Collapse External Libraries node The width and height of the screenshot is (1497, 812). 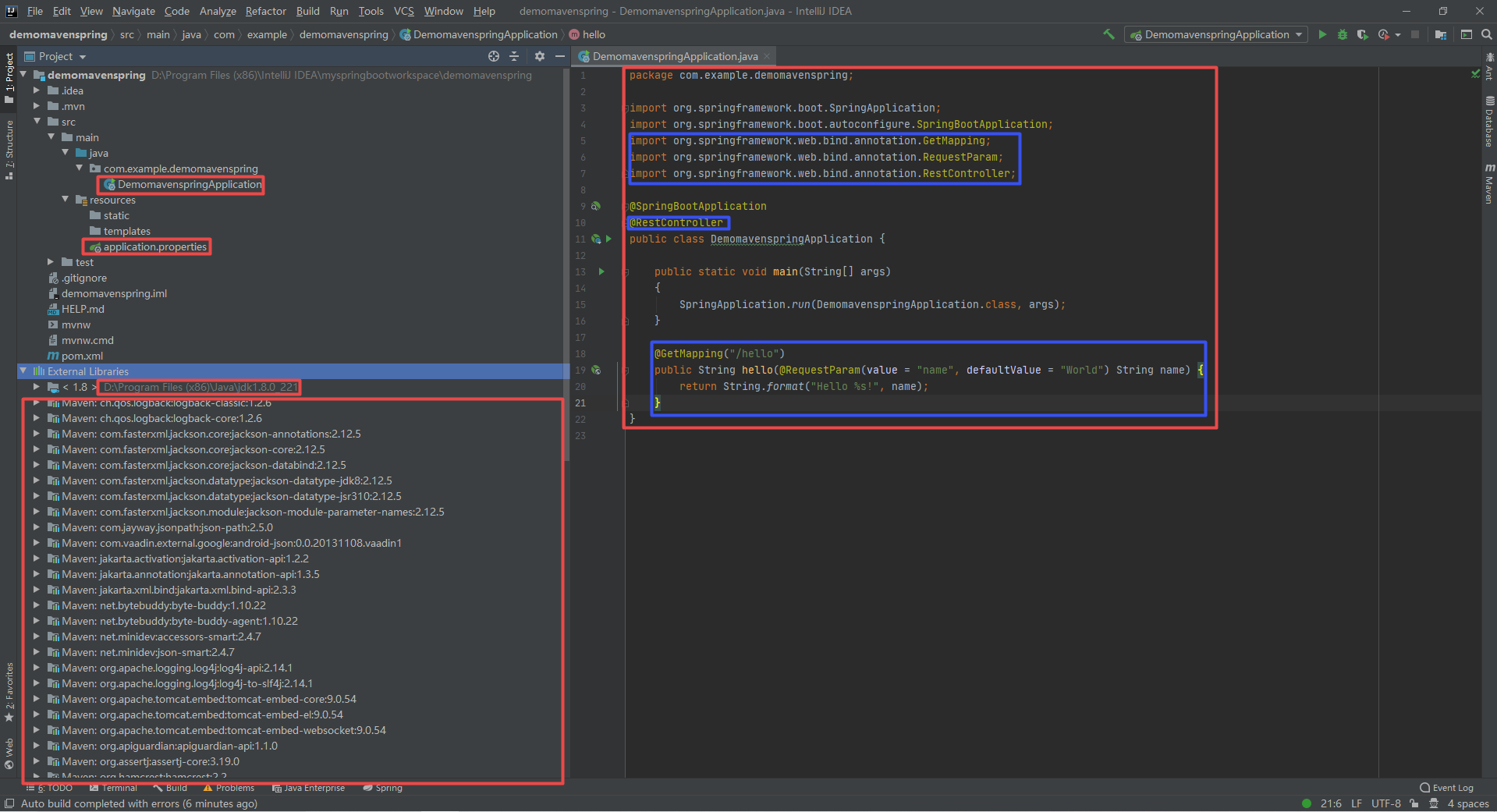click(23, 371)
